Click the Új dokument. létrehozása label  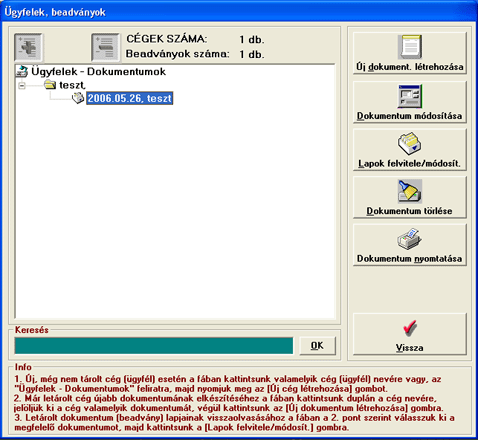coord(410,67)
